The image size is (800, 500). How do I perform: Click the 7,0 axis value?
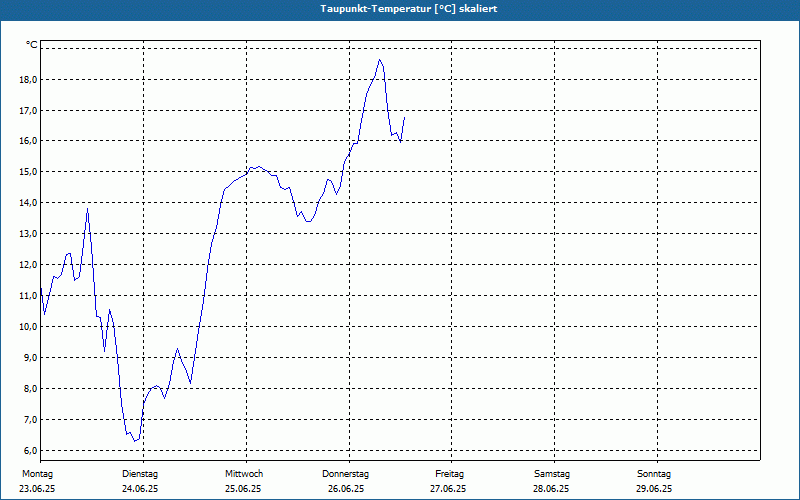[31, 419]
